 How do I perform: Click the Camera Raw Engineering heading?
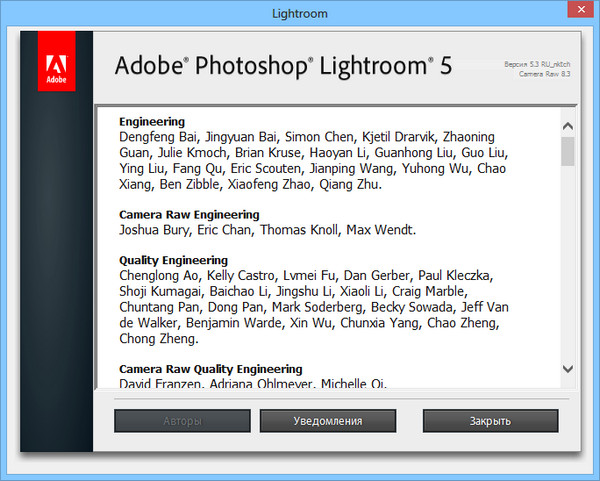click(x=189, y=215)
